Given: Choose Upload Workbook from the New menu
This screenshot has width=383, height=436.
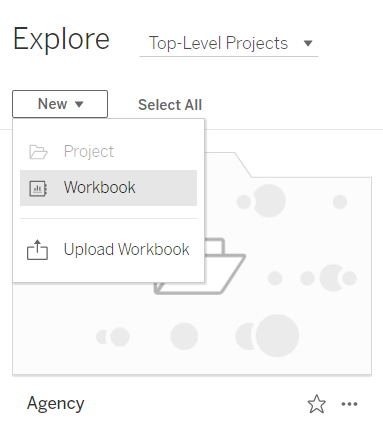Looking at the screenshot, I should pos(108,250).
